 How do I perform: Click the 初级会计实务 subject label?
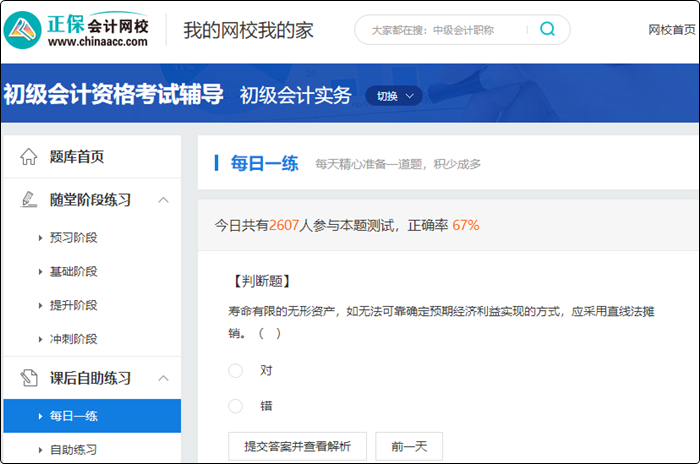point(296,95)
